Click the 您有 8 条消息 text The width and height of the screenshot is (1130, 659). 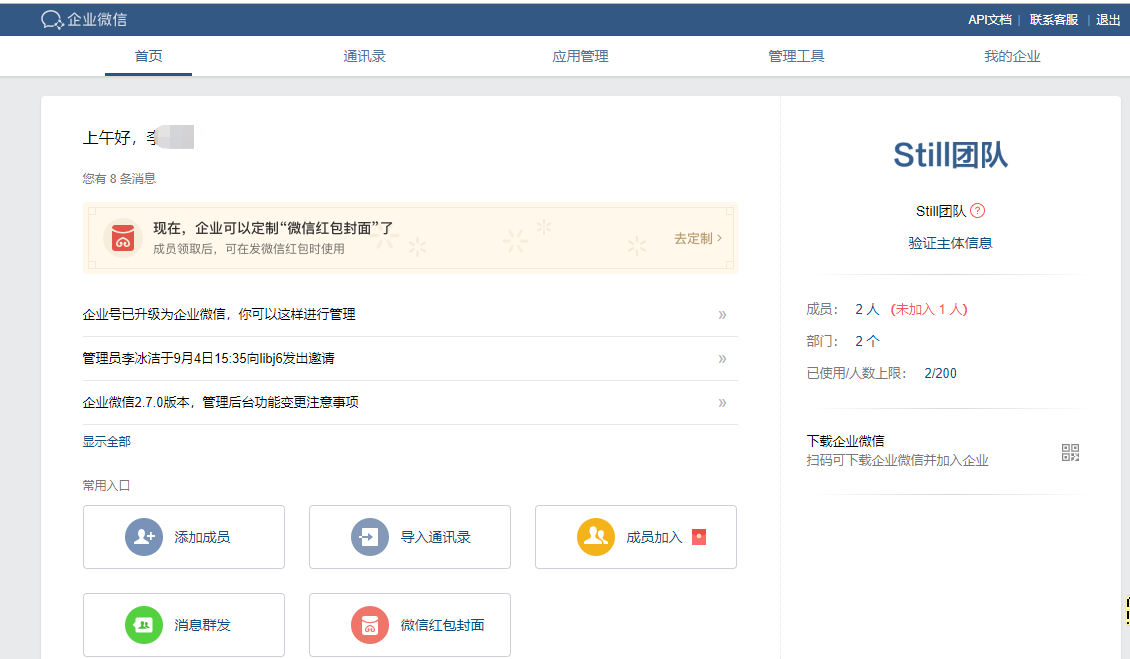119,179
